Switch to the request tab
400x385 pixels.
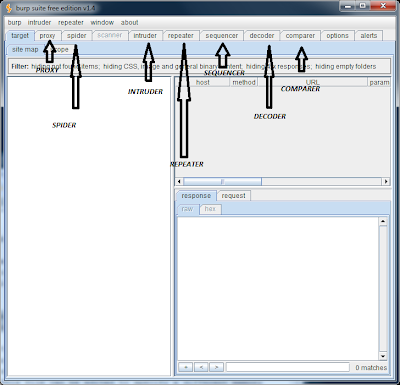(233, 196)
